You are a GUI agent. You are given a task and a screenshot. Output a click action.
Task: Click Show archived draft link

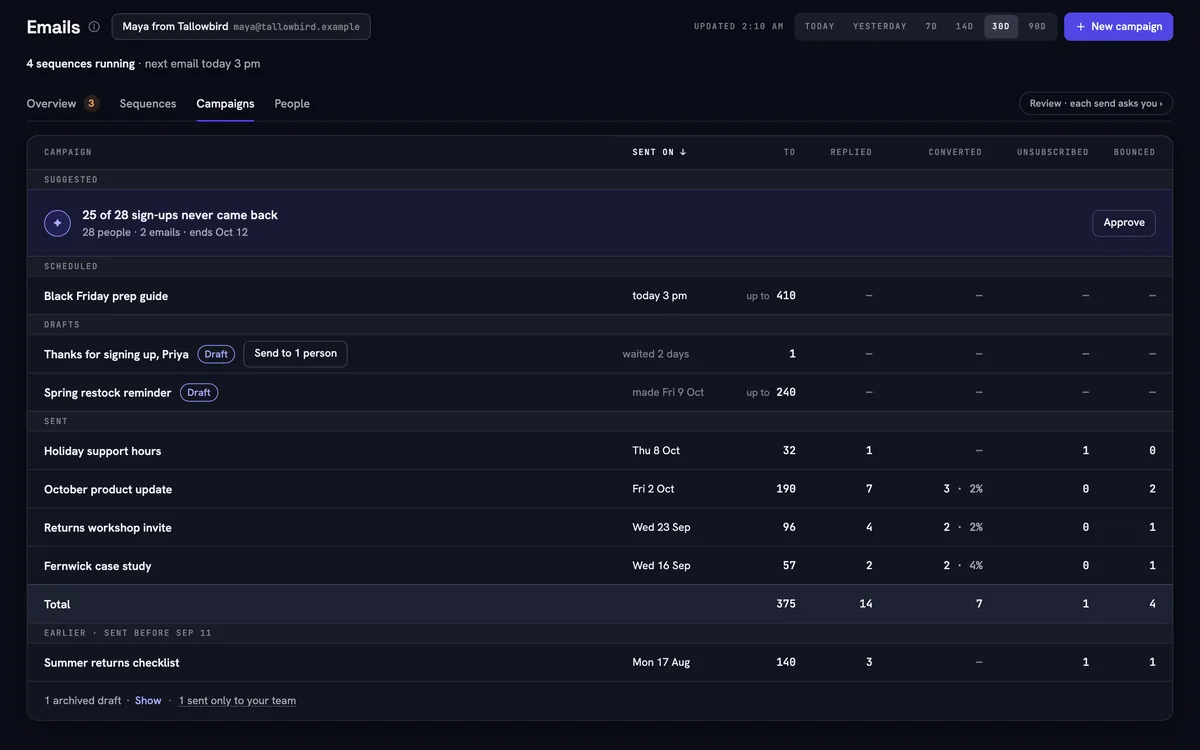click(148, 701)
